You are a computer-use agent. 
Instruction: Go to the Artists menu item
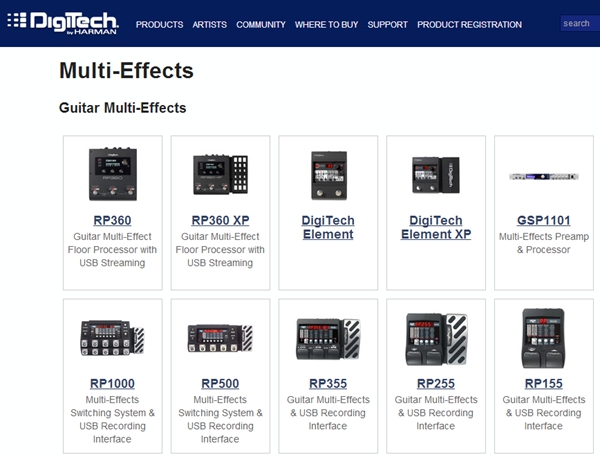(x=210, y=24)
